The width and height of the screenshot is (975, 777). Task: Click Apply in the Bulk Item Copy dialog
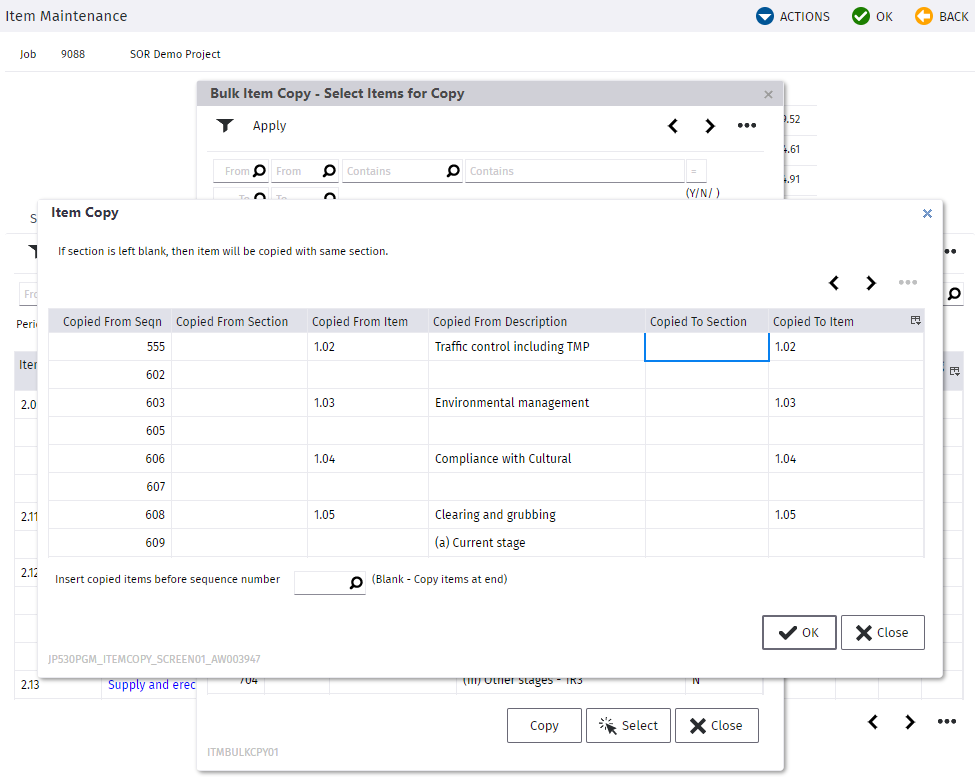tap(269, 126)
